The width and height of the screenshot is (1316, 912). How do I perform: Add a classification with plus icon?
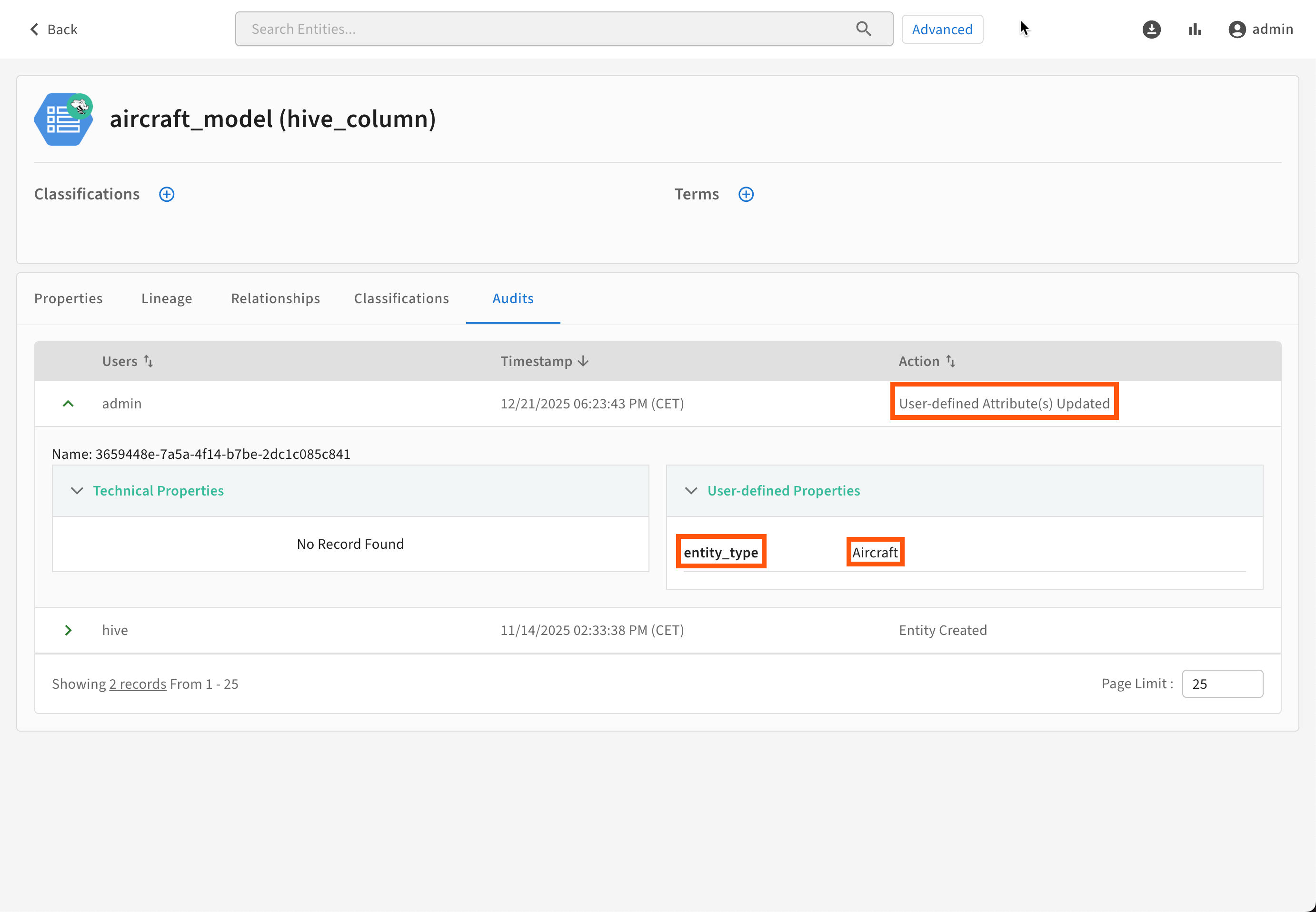[x=166, y=194]
